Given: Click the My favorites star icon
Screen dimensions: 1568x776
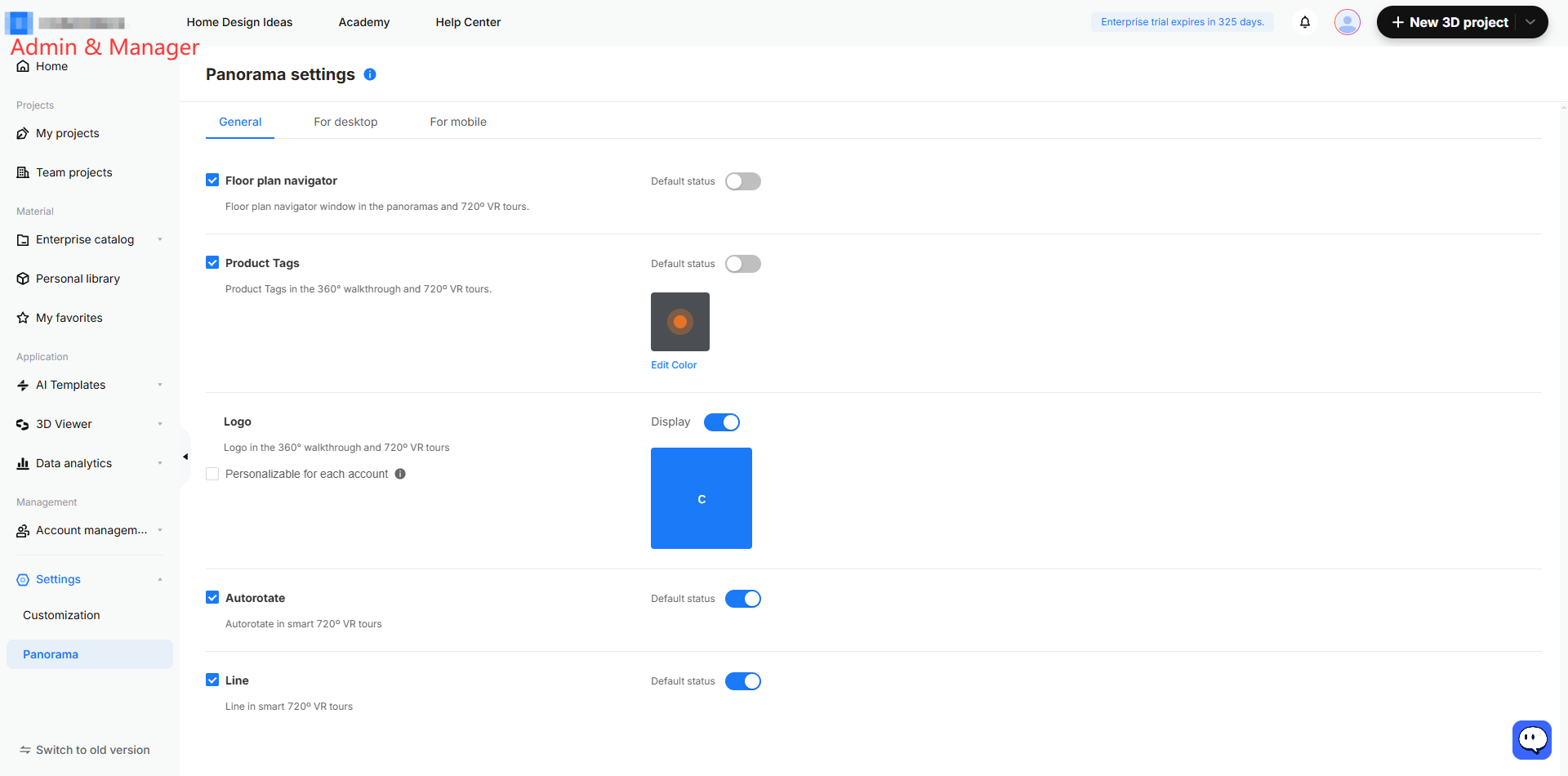Looking at the screenshot, I should pos(23,319).
